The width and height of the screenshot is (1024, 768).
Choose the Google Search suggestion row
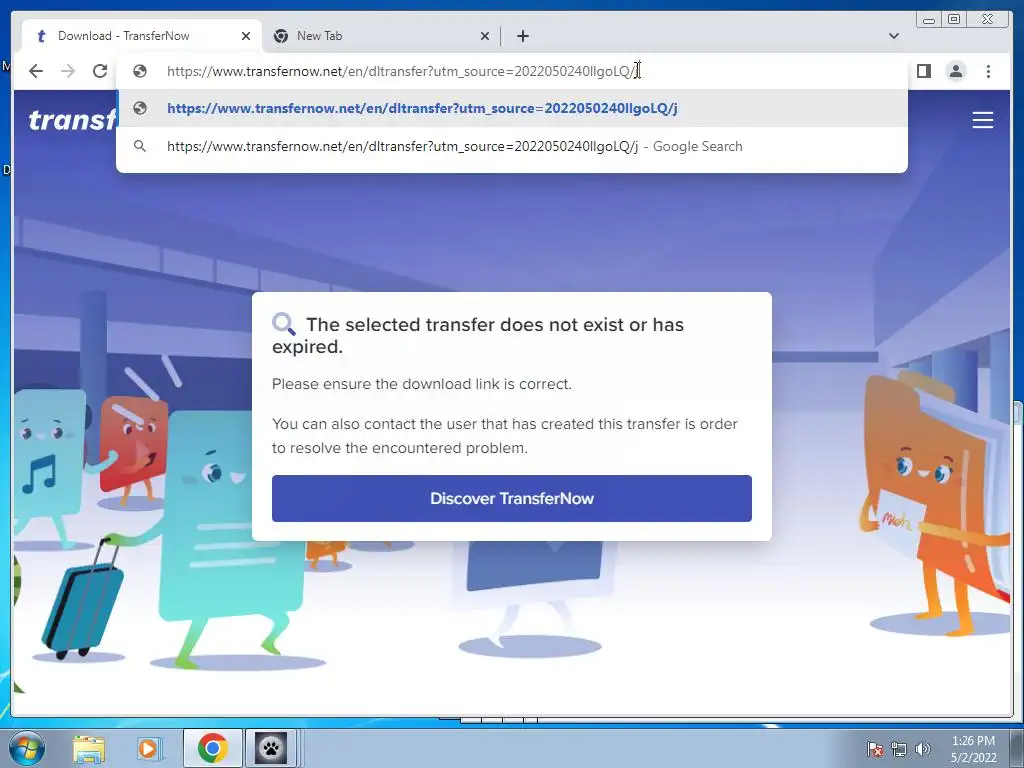[512, 146]
